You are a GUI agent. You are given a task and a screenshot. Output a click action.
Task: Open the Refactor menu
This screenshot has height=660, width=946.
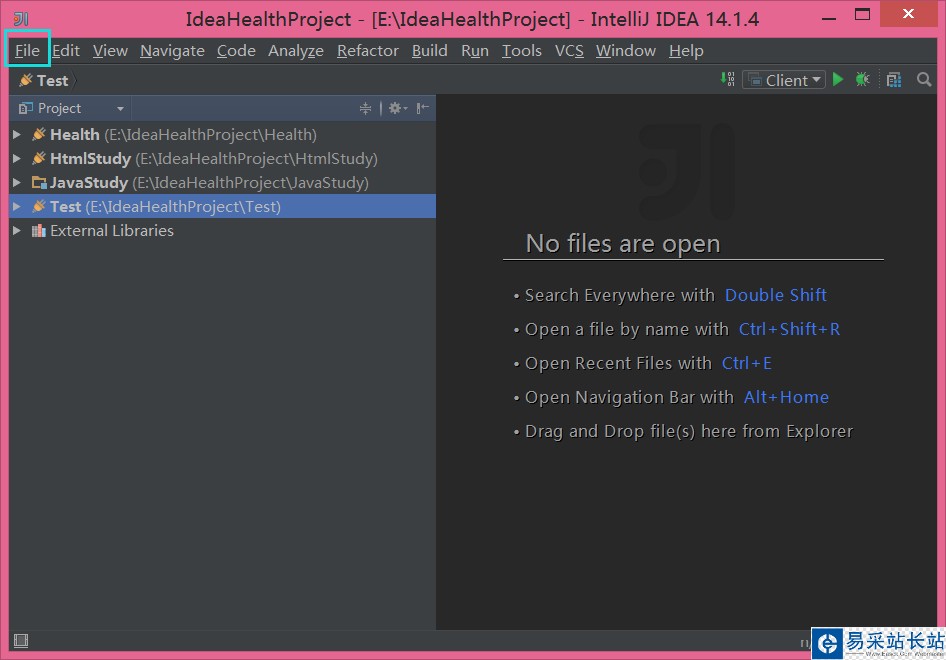[367, 50]
